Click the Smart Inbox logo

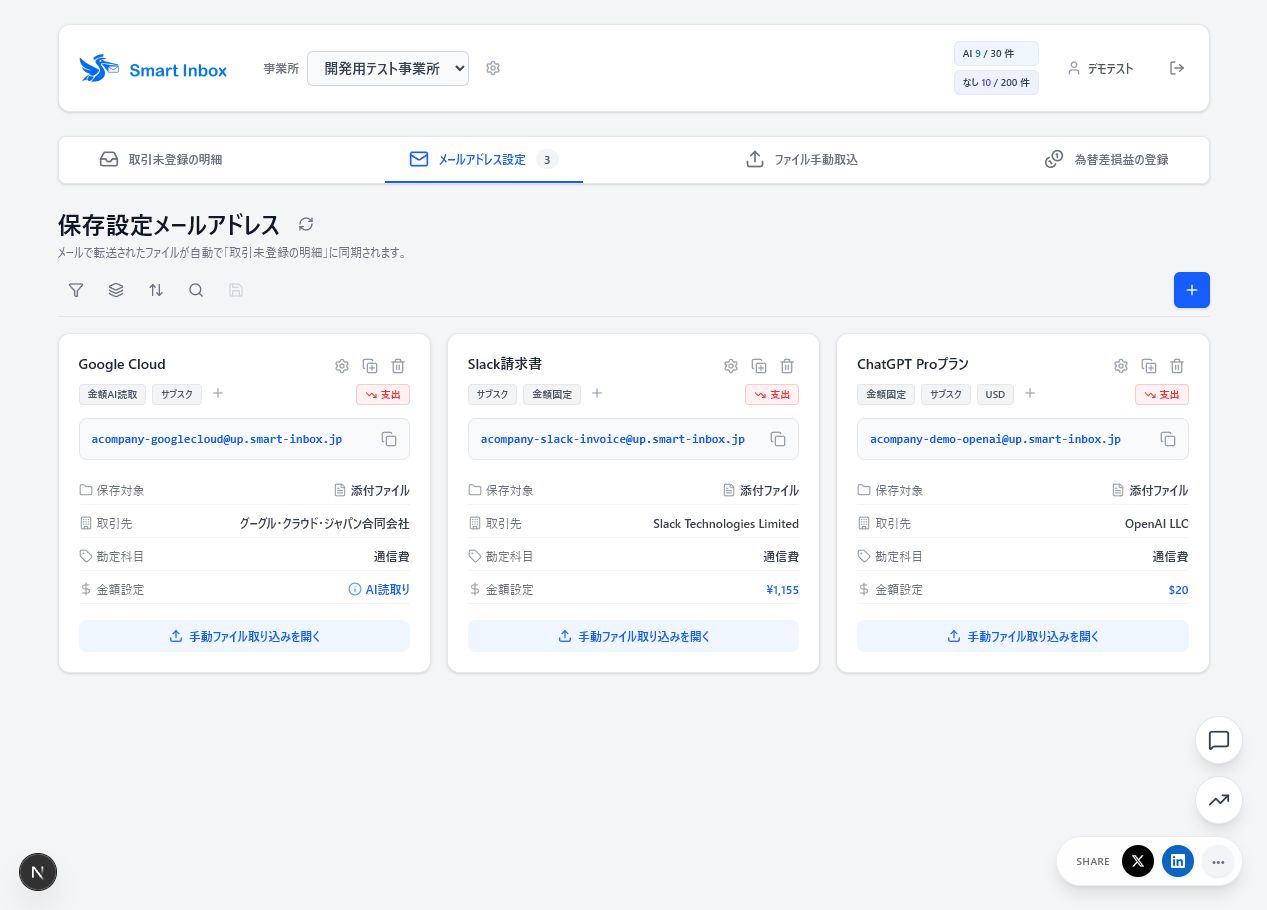[x=153, y=69]
